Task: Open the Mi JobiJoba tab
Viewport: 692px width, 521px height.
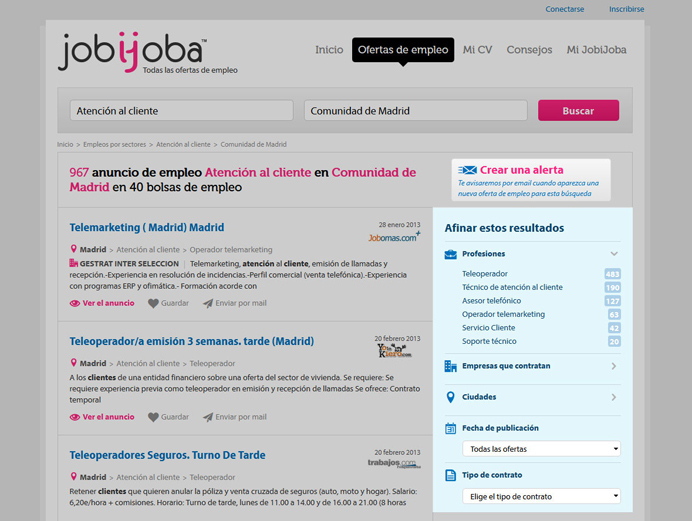Action: [x=597, y=50]
